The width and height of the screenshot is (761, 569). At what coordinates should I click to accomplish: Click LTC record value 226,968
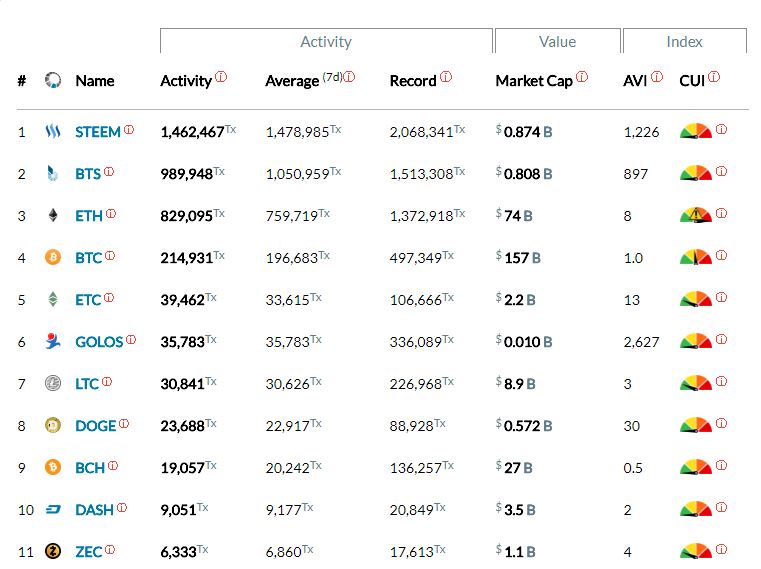(x=415, y=384)
